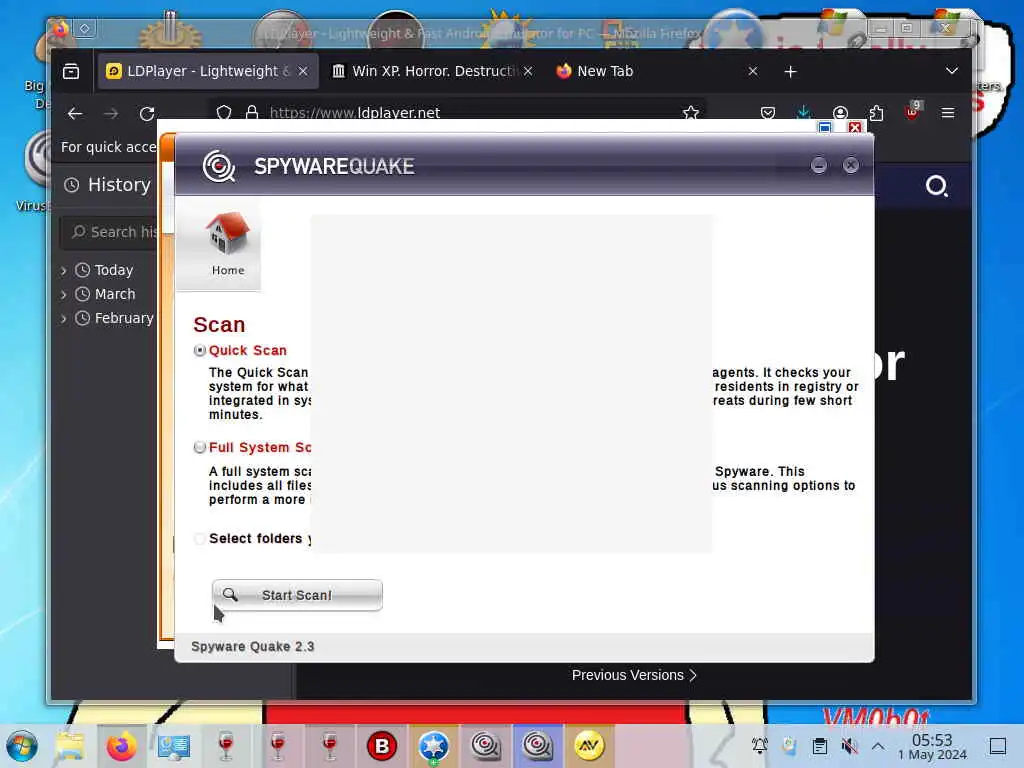This screenshot has width=1024, height=768.
Task: Click the yellow AV taskbar icon
Action: (x=589, y=746)
